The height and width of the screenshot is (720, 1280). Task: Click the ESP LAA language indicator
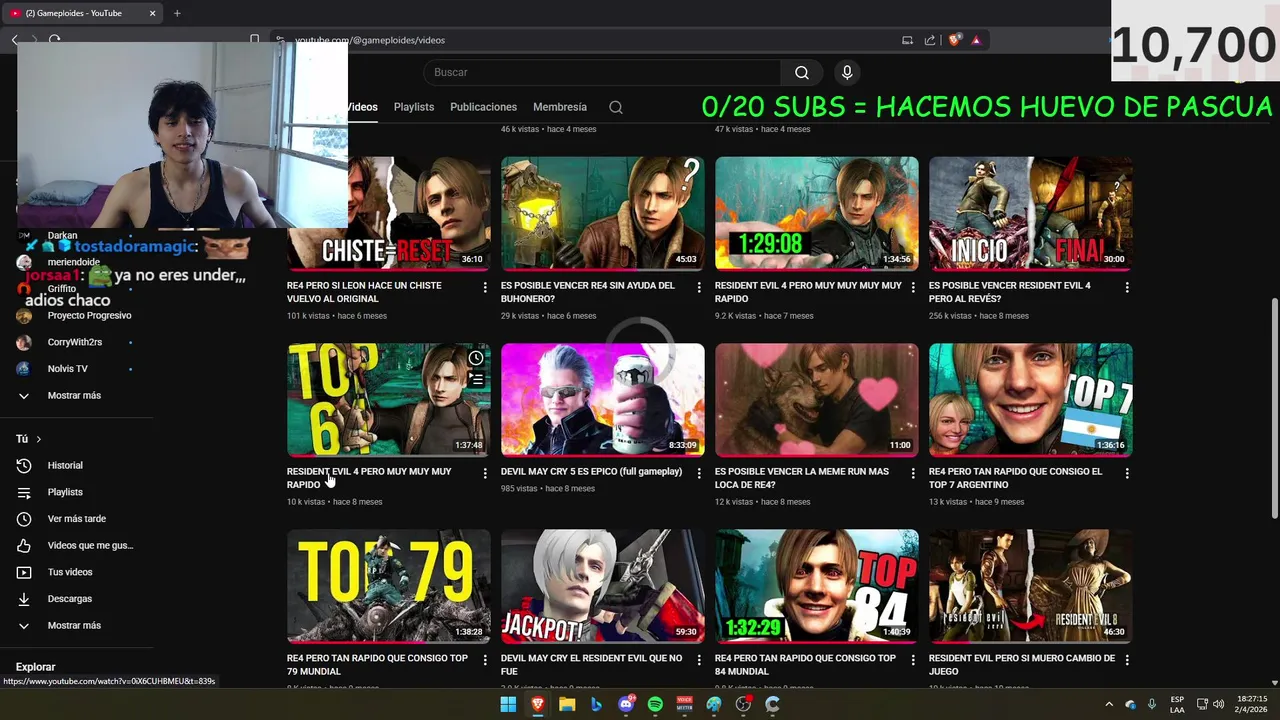tap(1177, 704)
